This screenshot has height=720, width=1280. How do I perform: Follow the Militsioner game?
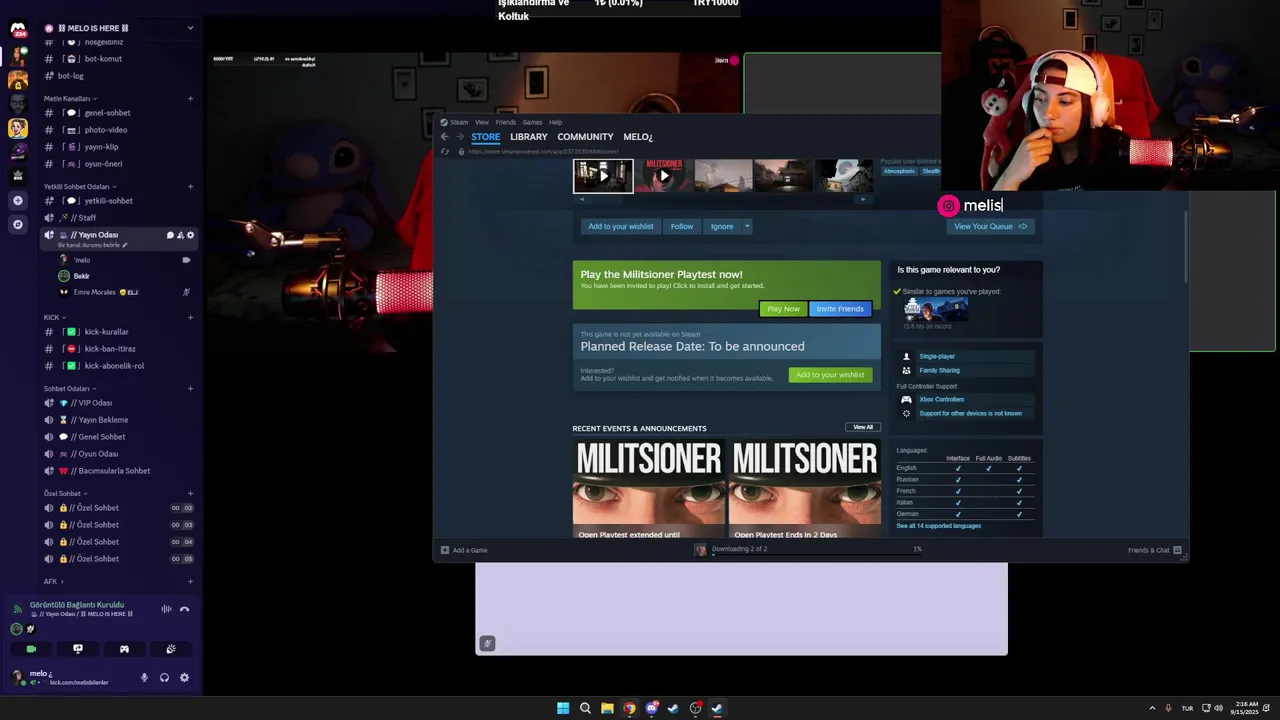coord(682,227)
